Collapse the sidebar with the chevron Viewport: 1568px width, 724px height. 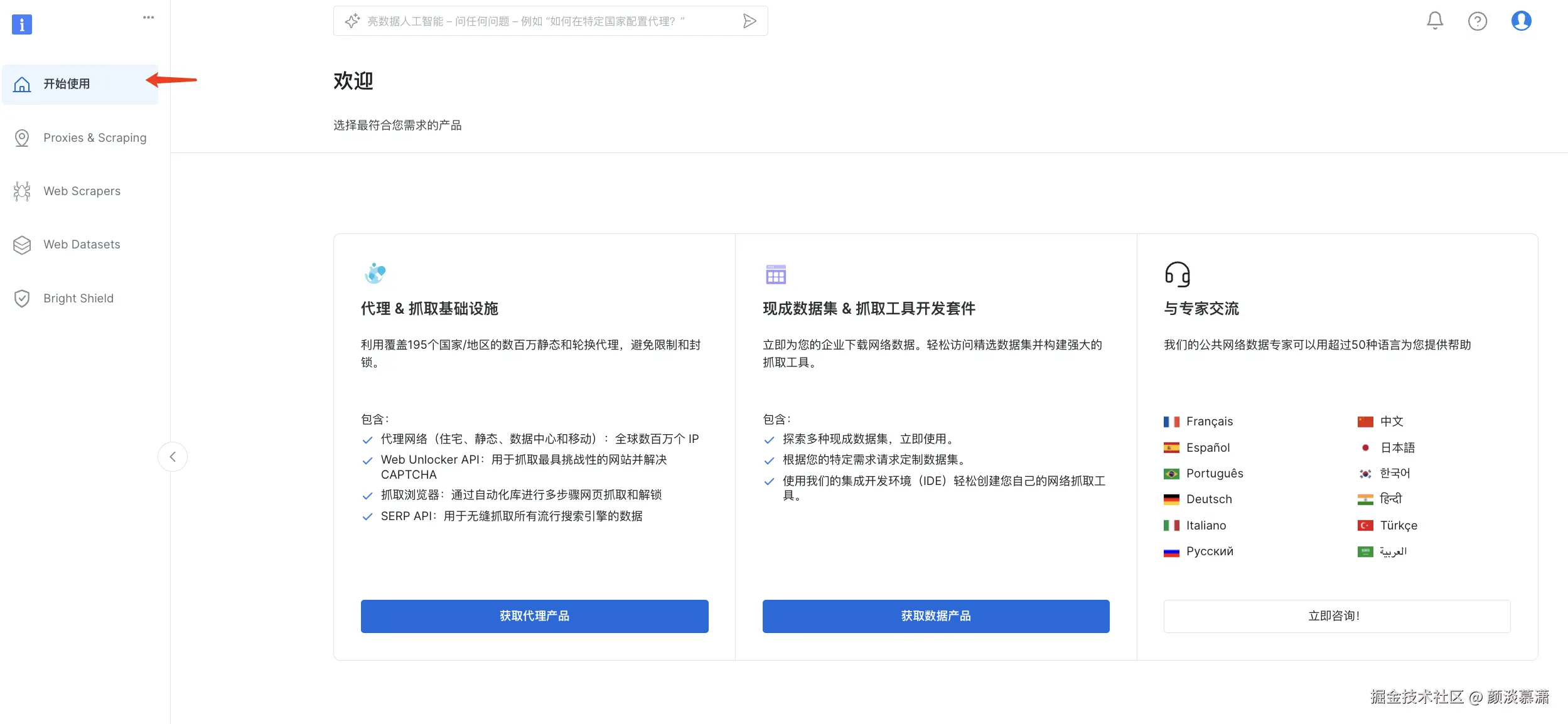[x=173, y=457]
